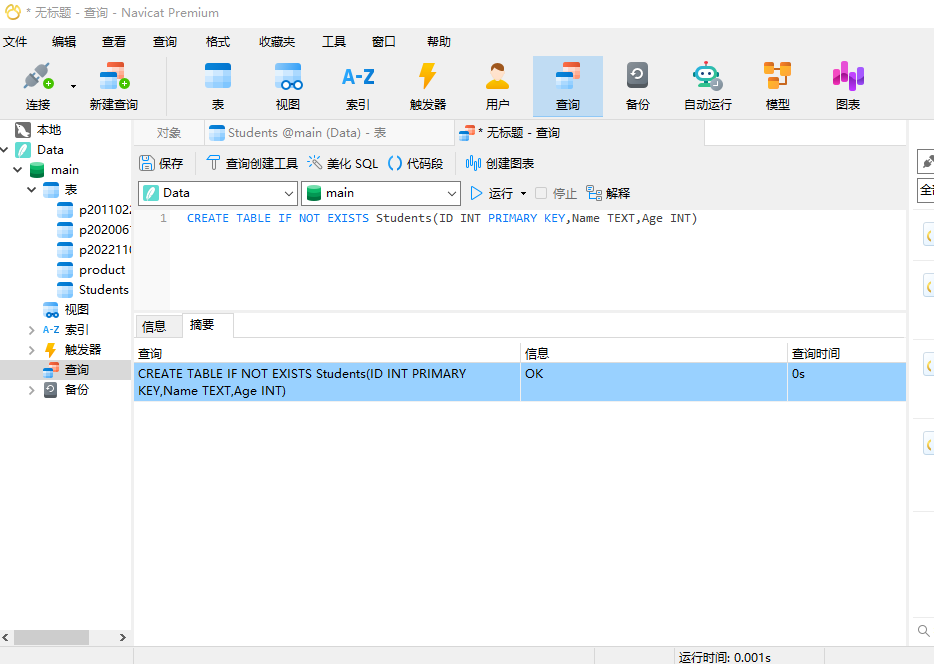Screen dimensions: 934x664
Task: Open the Index (索引) A-Z icon
Action: click(358, 86)
